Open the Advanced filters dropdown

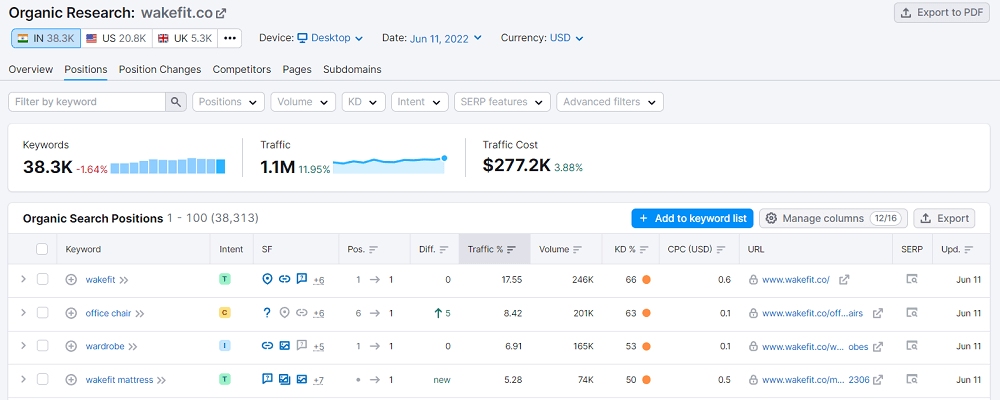coord(610,102)
